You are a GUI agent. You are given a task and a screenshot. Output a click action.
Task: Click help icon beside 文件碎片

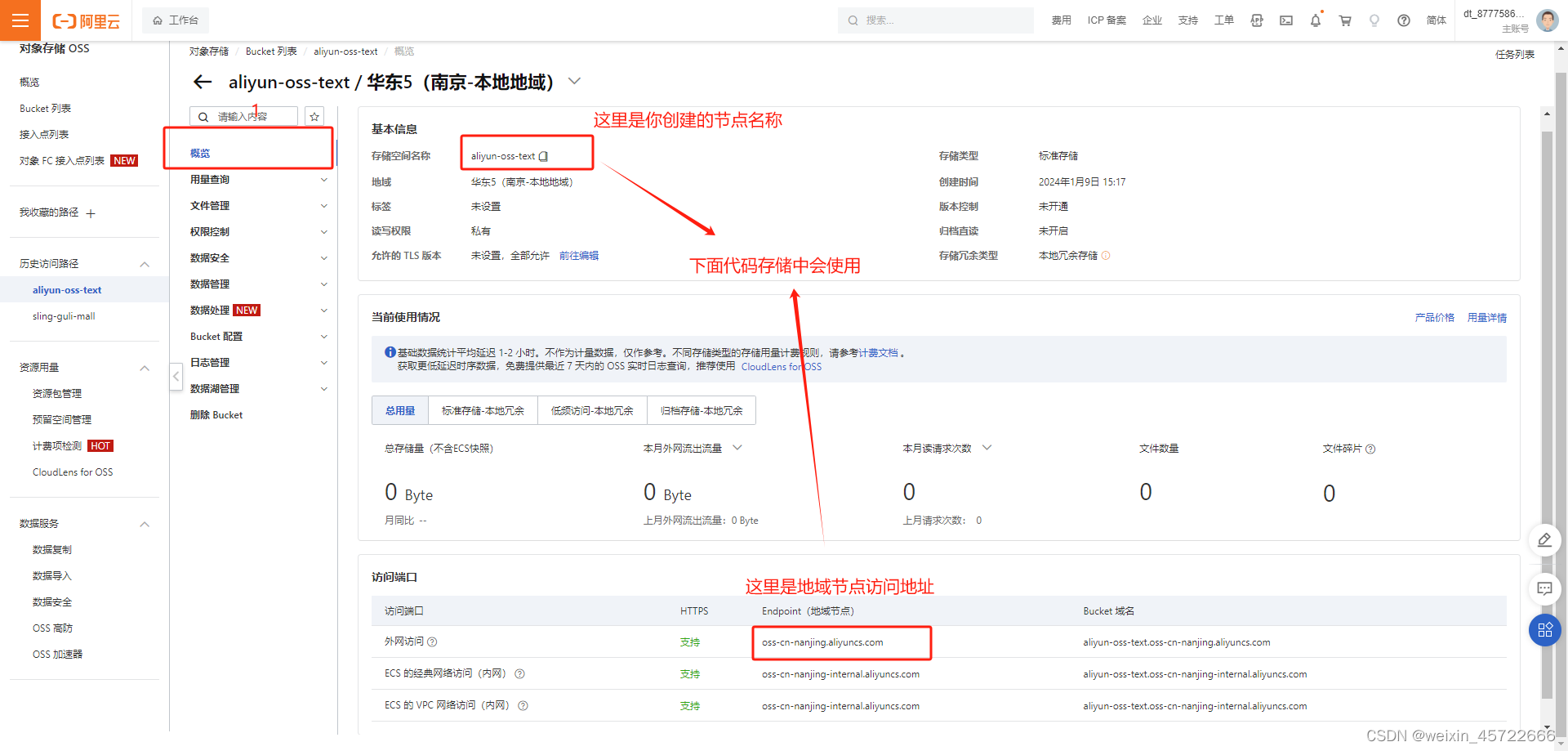[x=1370, y=449]
